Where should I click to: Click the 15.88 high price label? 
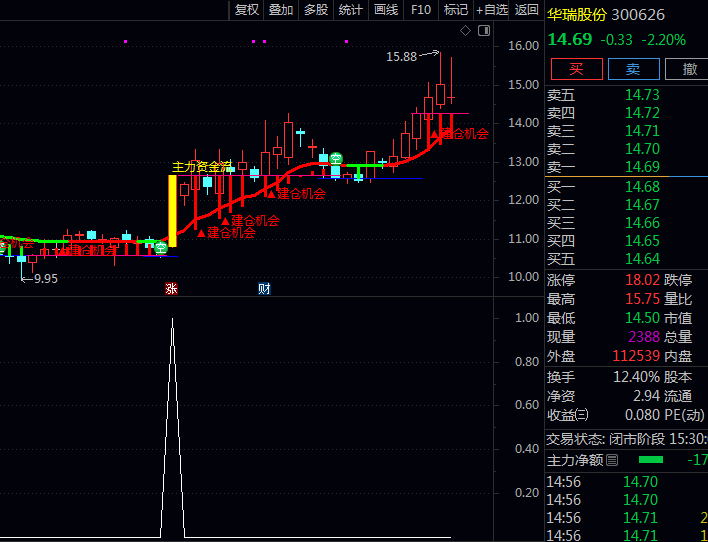(401, 57)
